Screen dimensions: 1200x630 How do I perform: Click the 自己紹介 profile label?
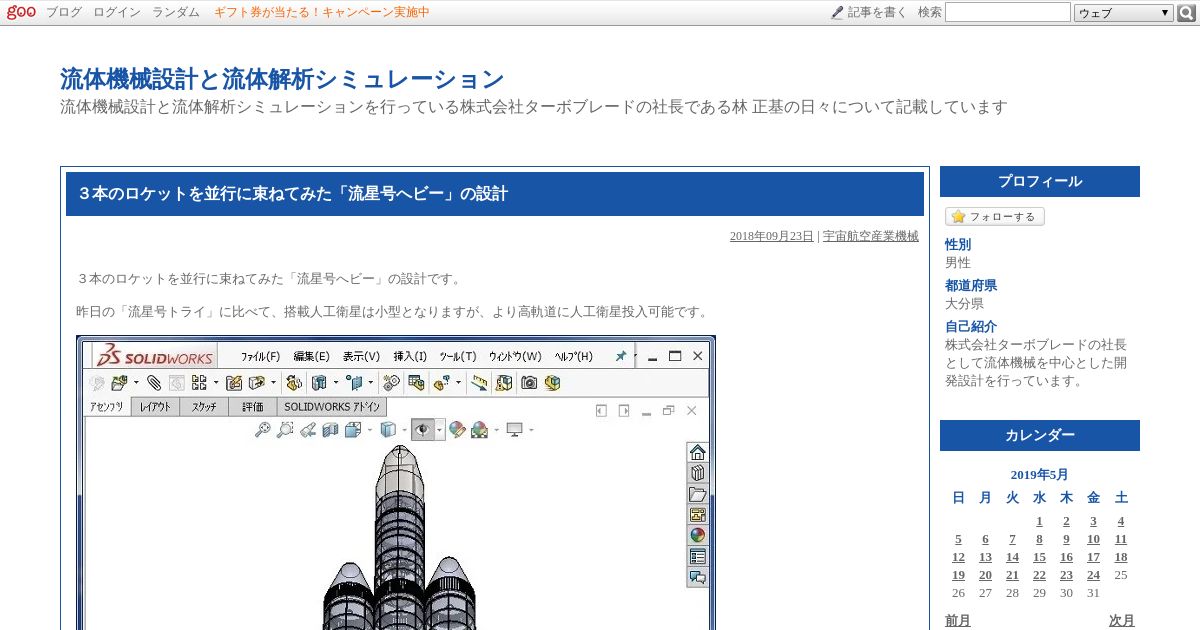tap(971, 326)
